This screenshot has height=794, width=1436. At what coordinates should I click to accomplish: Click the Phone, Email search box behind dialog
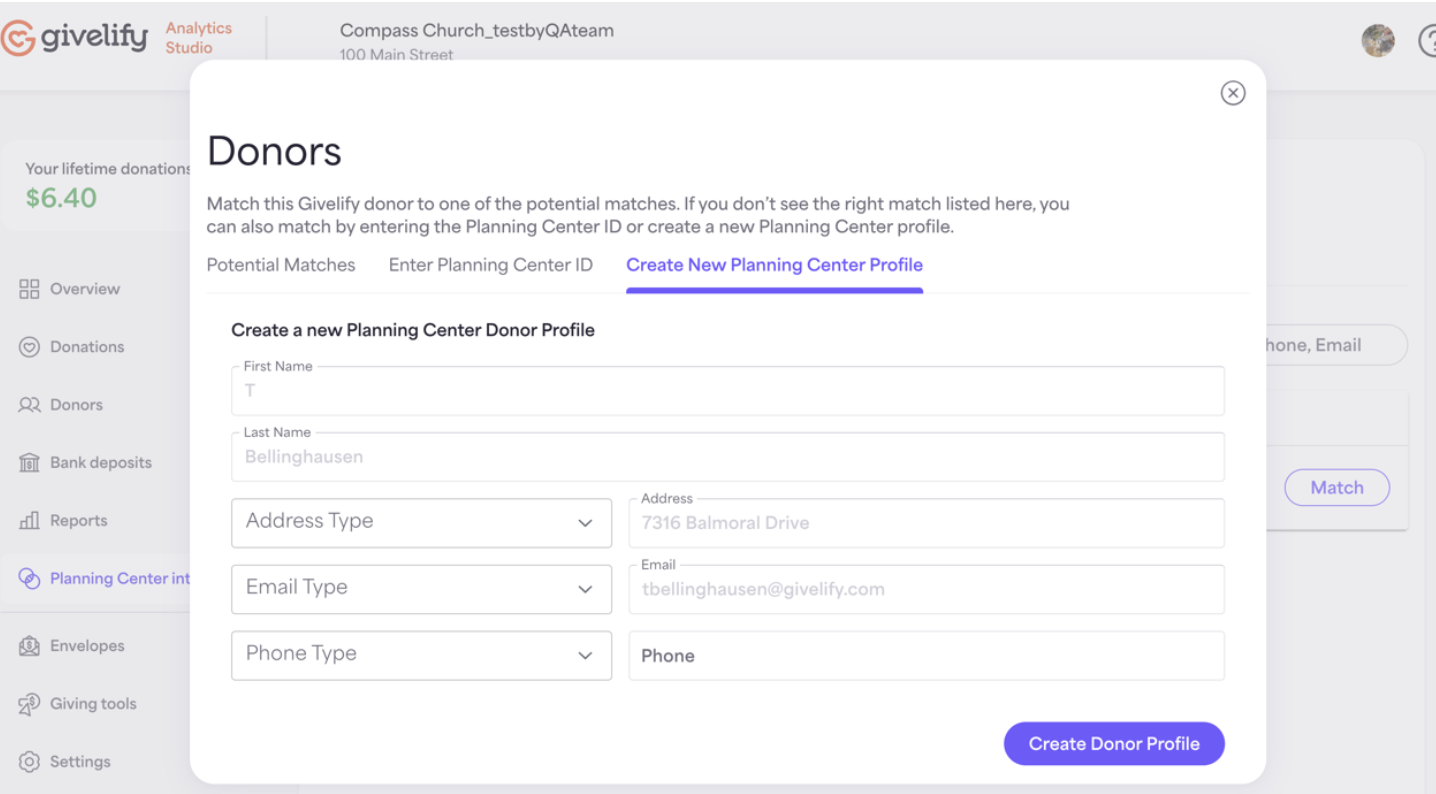(x=1337, y=345)
